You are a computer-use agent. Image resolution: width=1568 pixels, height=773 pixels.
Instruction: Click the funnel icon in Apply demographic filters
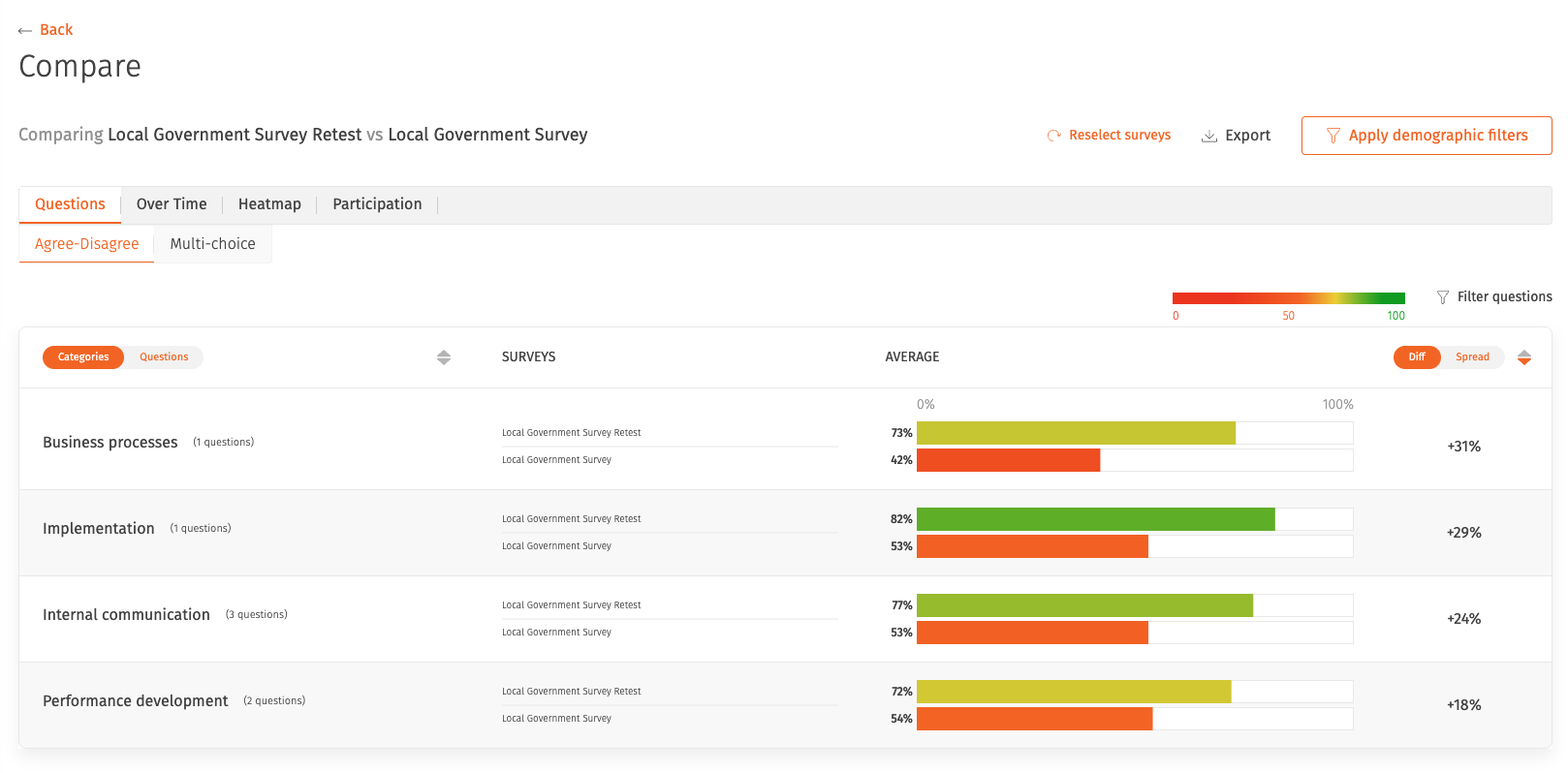(1333, 136)
